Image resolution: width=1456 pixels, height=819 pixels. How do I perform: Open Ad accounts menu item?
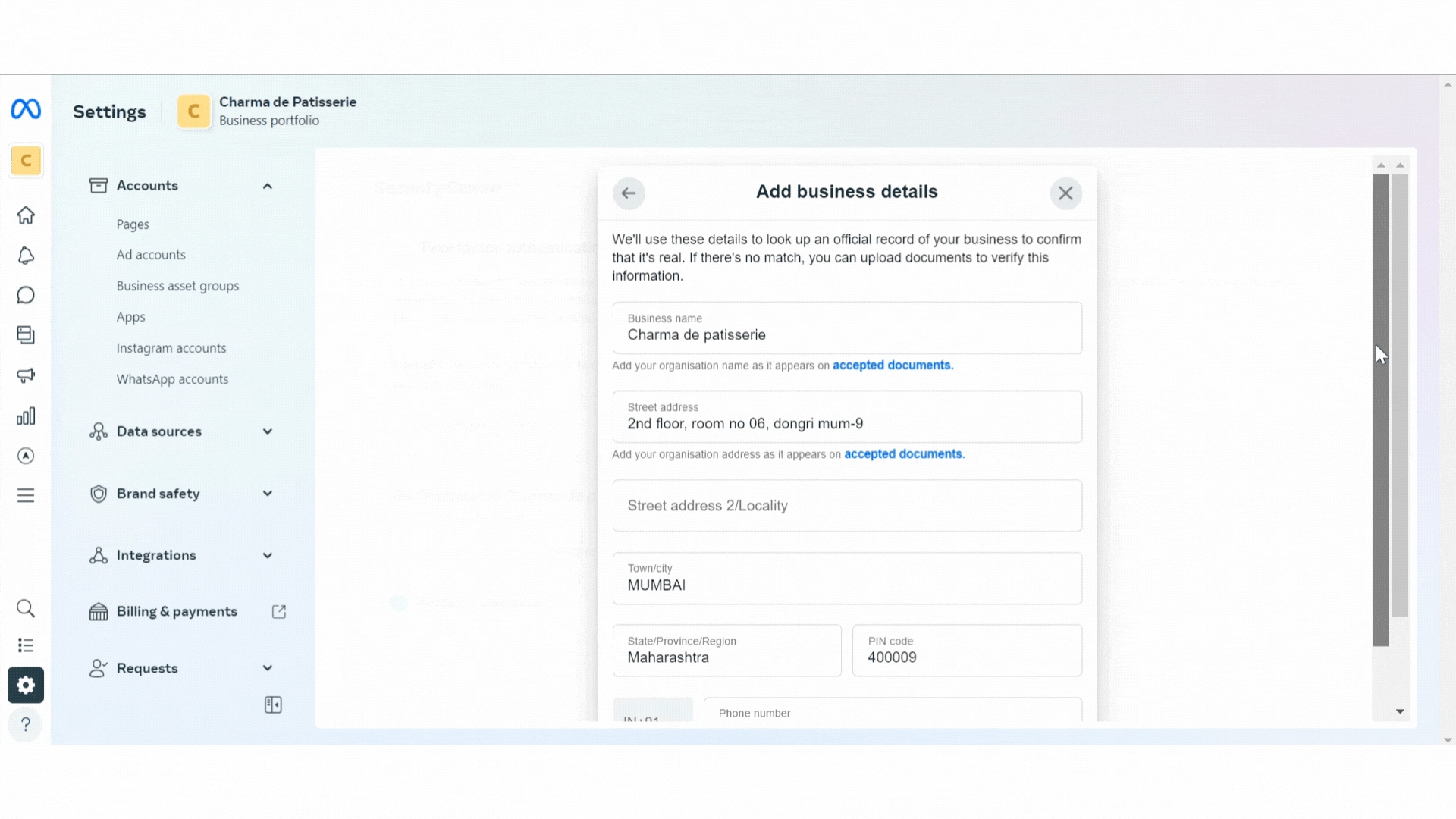tap(151, 255)
